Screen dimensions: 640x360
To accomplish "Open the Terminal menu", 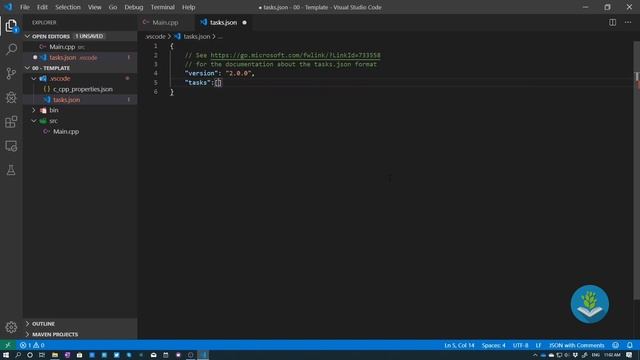I will [x=162, y=7].
